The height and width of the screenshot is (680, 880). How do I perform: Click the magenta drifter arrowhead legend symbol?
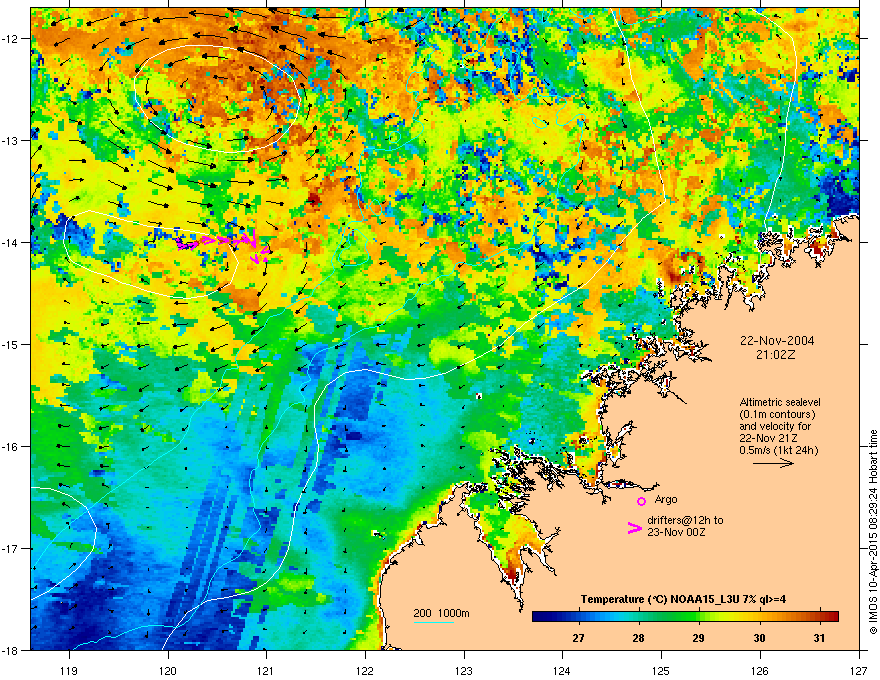click(634, 527)
